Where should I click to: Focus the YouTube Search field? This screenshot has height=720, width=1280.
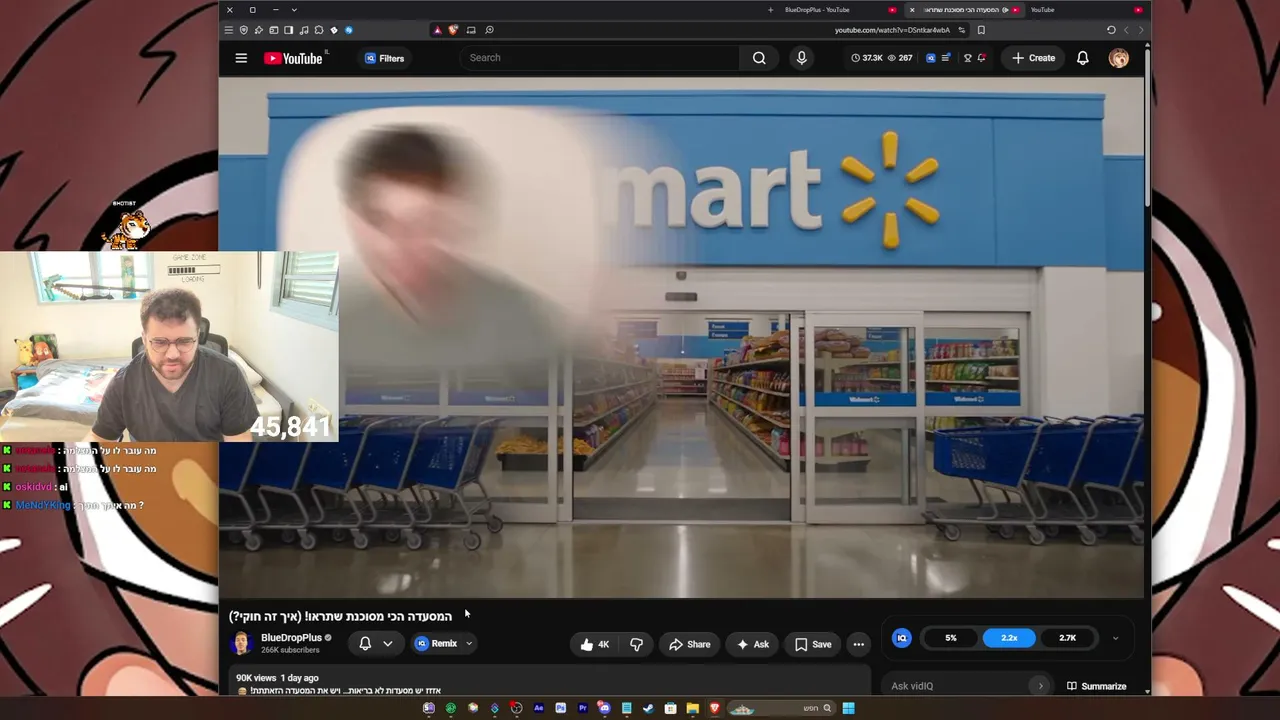click(x=600, y=58)
